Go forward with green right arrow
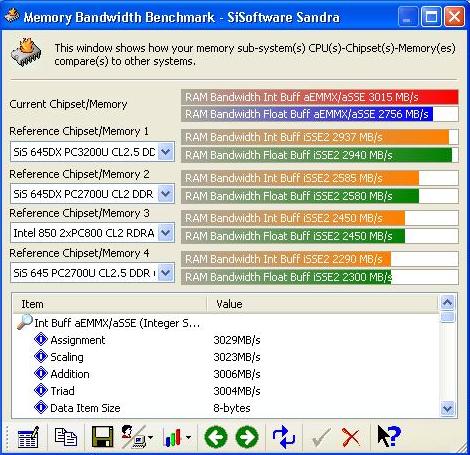470x455 pixels. coord(247,437)
